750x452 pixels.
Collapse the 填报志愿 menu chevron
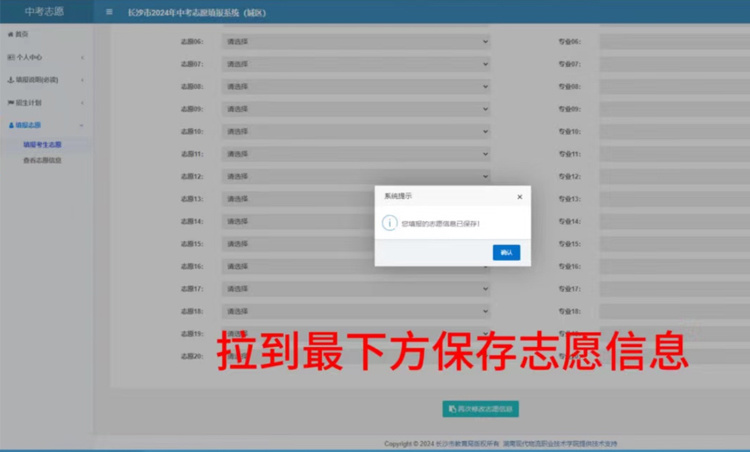(x=82, y=125)
